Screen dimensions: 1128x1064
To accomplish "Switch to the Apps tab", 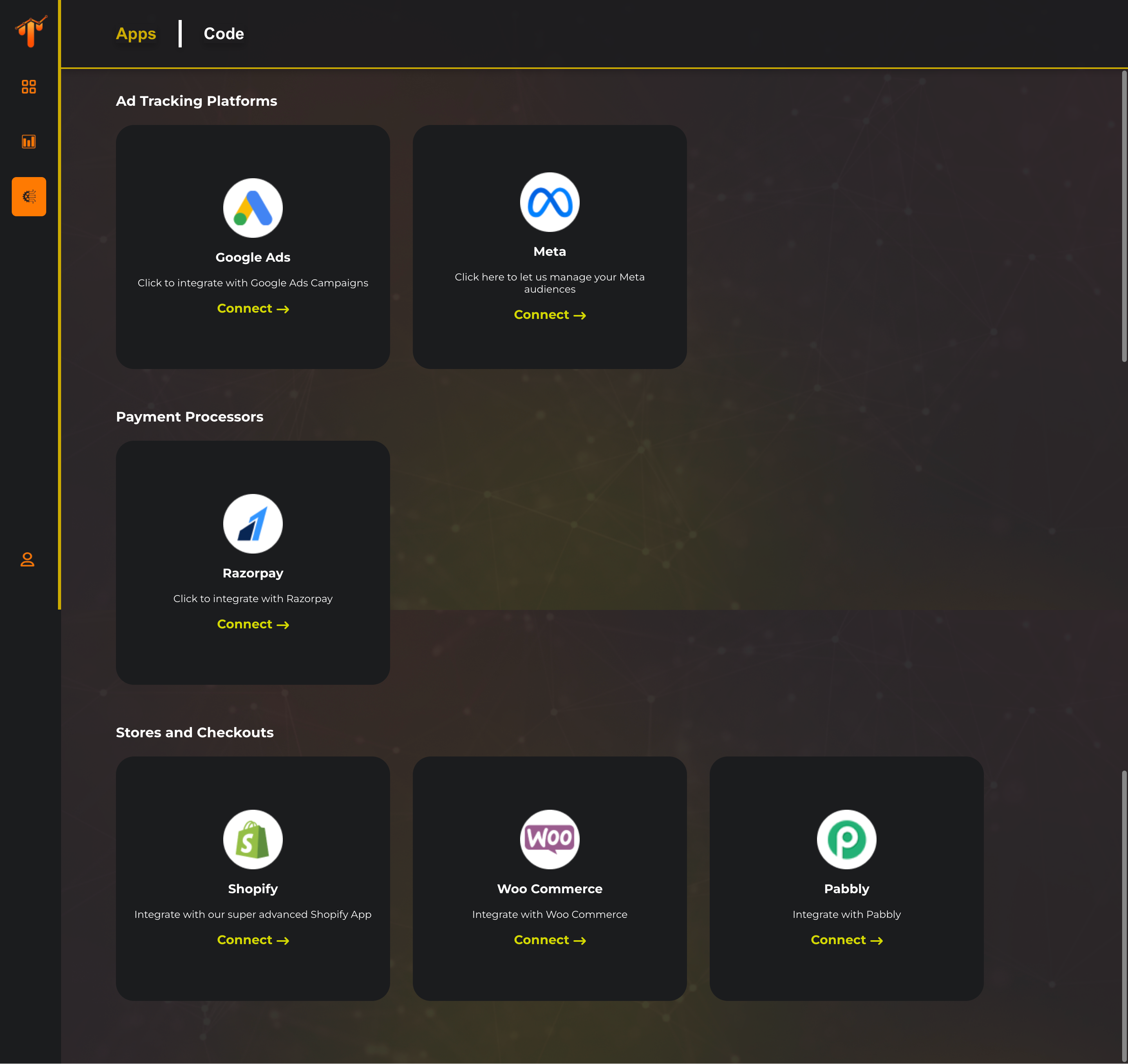I will [x=136, y=34].
